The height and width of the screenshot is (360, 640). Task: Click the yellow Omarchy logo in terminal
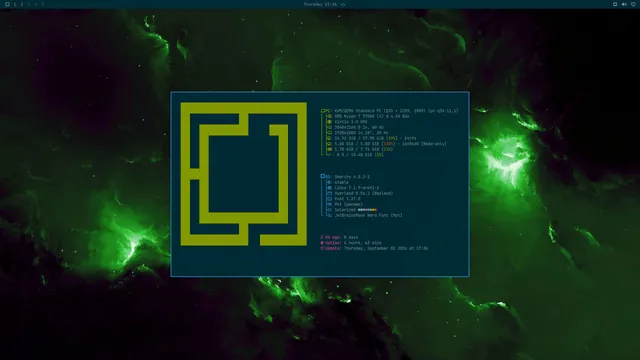(x=244, y=174)
